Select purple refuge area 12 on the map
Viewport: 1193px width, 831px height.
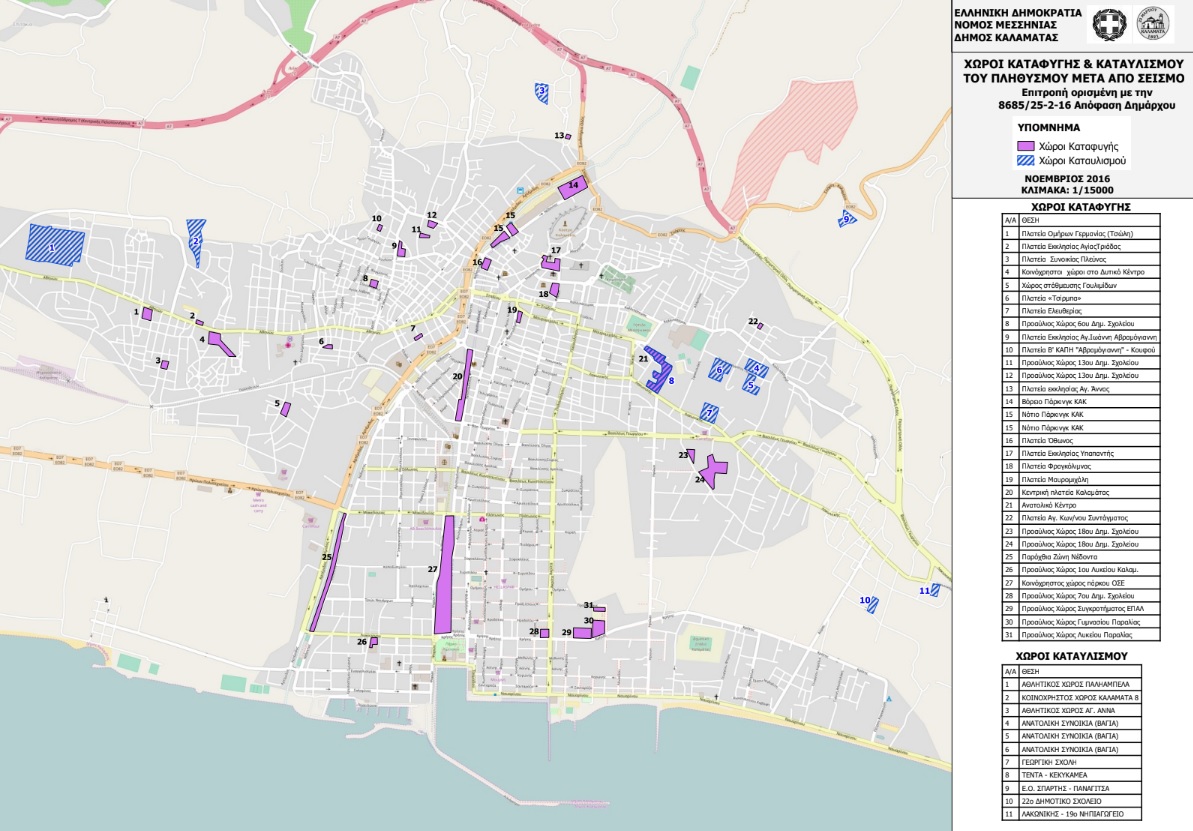432,224
